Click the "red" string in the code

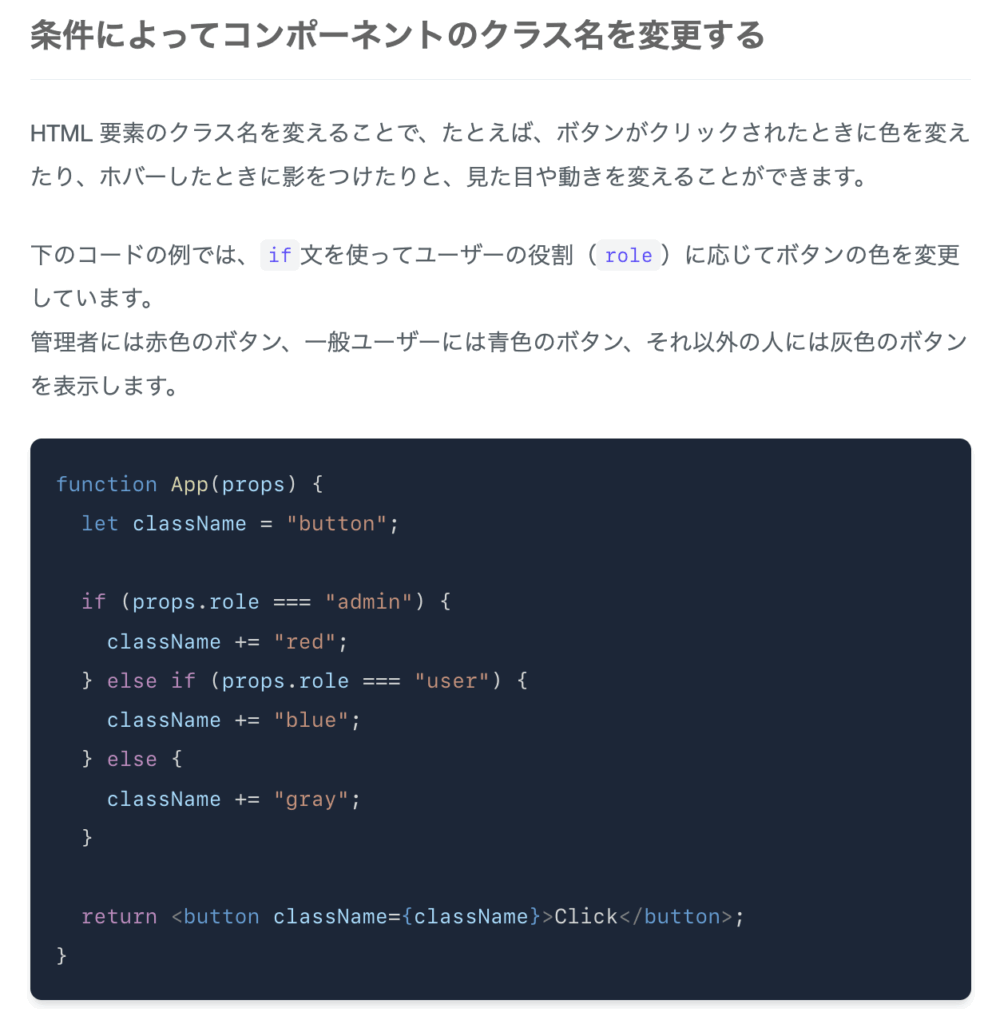tap(305, 641)
